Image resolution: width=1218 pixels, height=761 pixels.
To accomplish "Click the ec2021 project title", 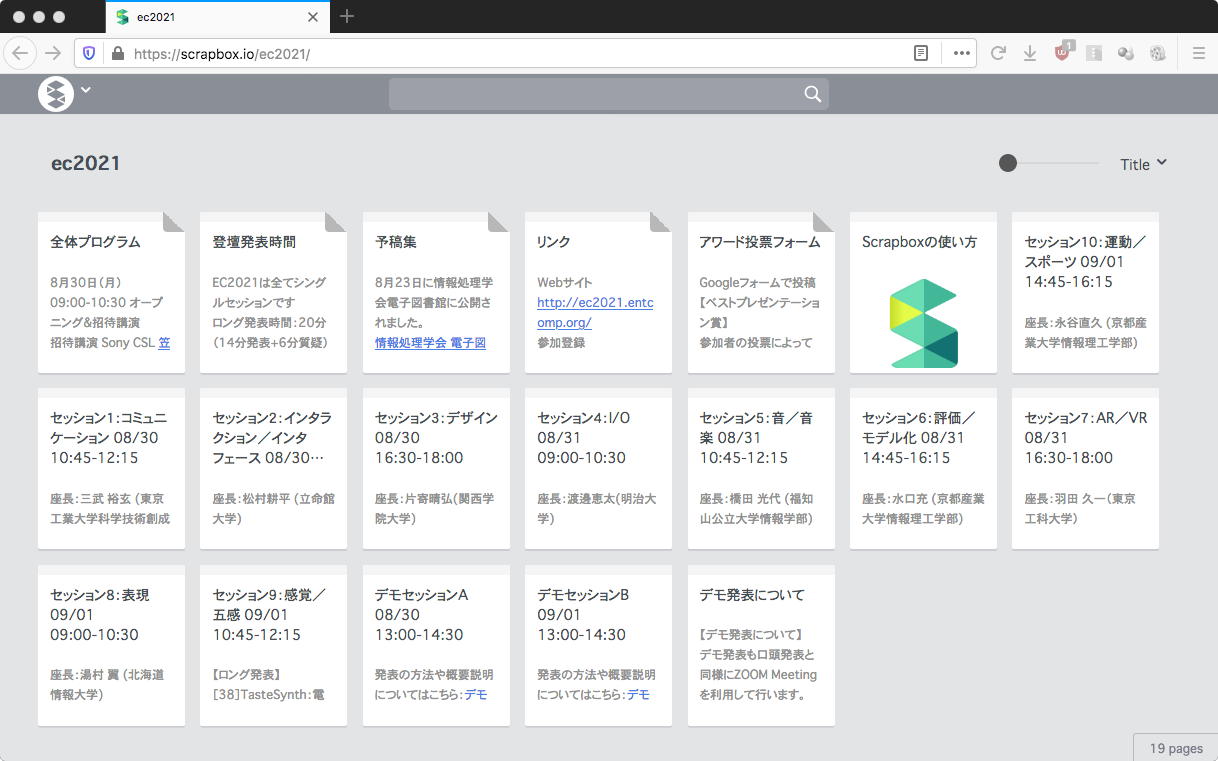I will 86,163.
